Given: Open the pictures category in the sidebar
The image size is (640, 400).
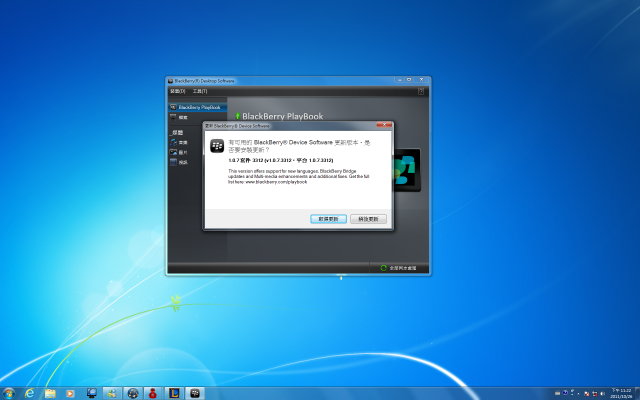Looking at the screenshot, I should click(179, 152).
